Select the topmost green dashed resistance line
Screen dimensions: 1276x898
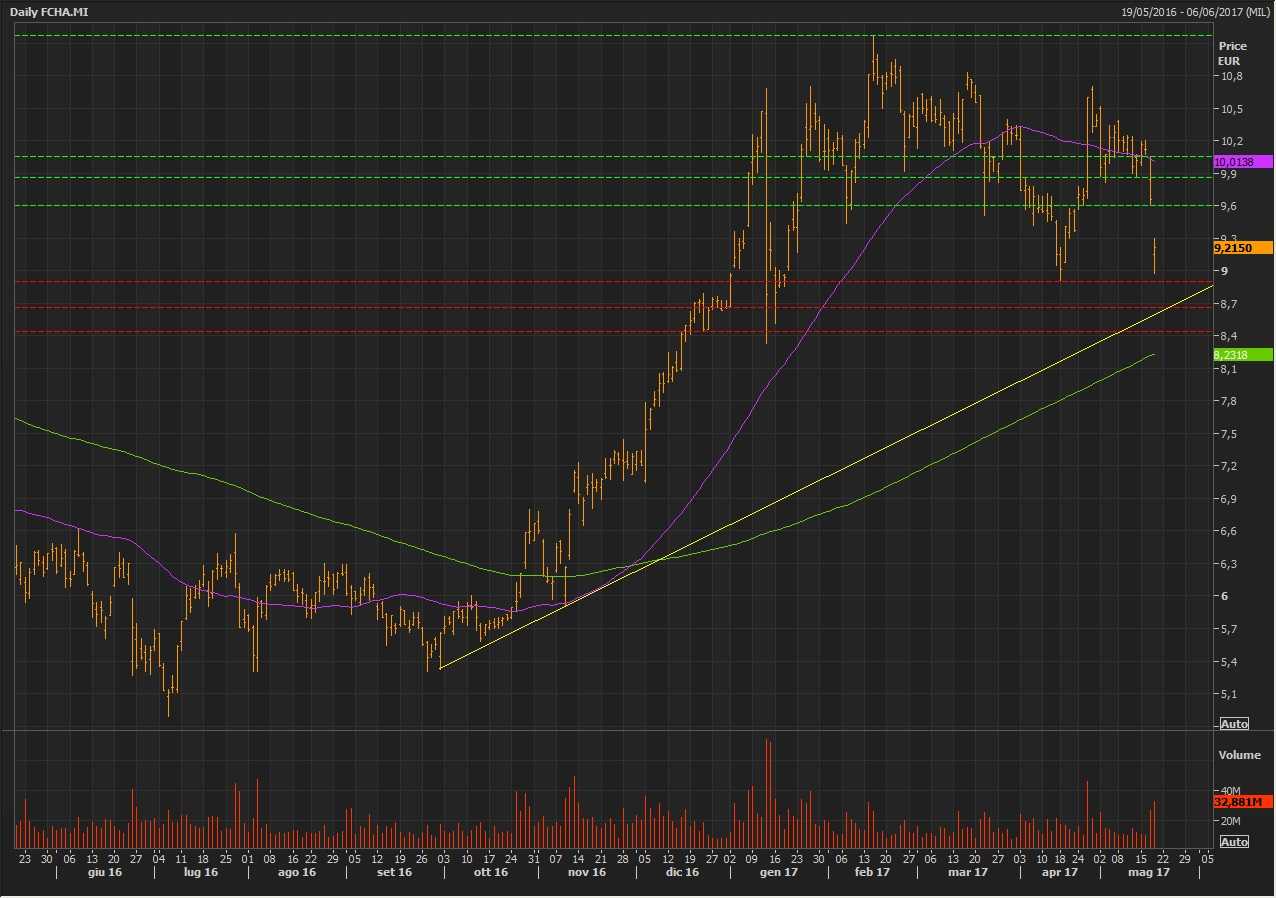tap(600, 35)
